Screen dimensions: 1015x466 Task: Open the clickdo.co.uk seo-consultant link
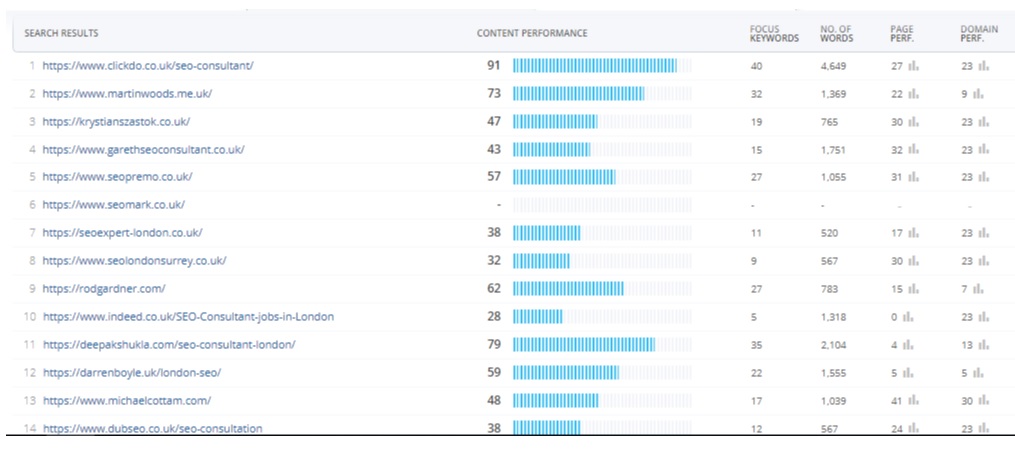148,65
